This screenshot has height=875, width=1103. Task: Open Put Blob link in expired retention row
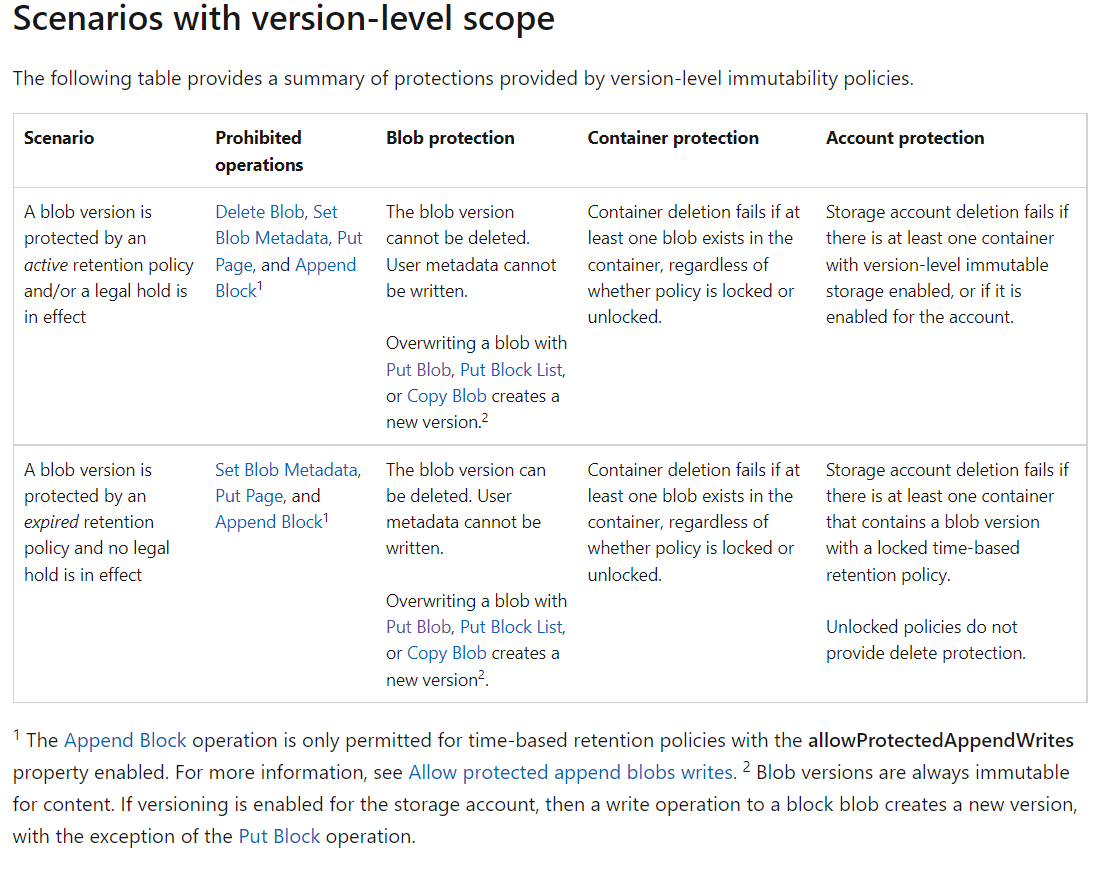click(418, 627)
